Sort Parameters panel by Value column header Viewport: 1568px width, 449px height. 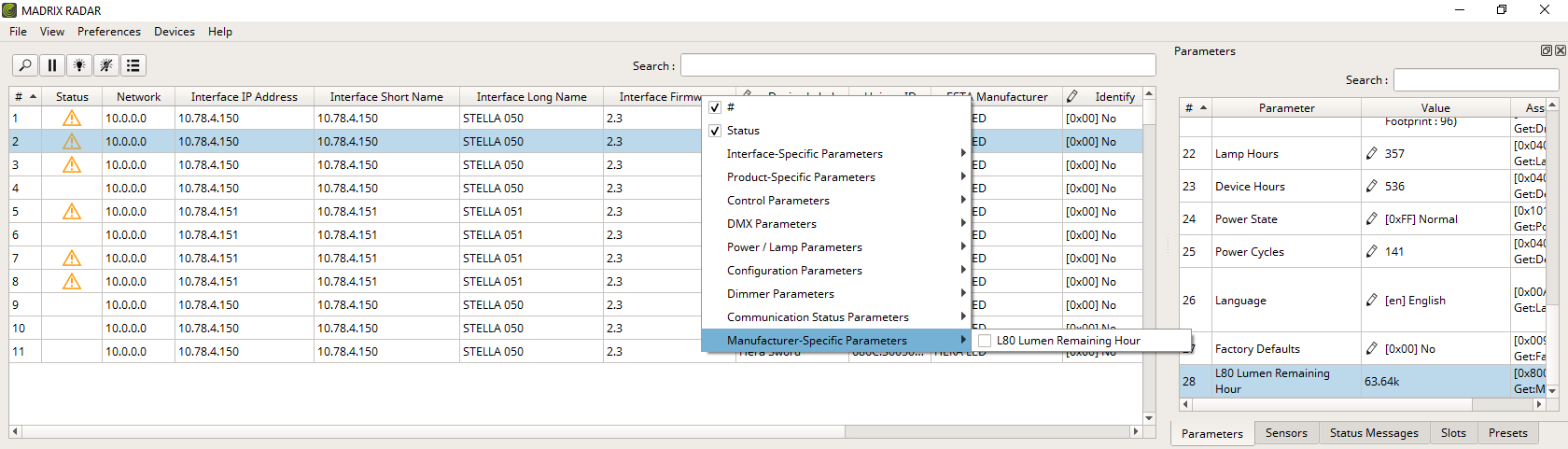pos(1435,107)
